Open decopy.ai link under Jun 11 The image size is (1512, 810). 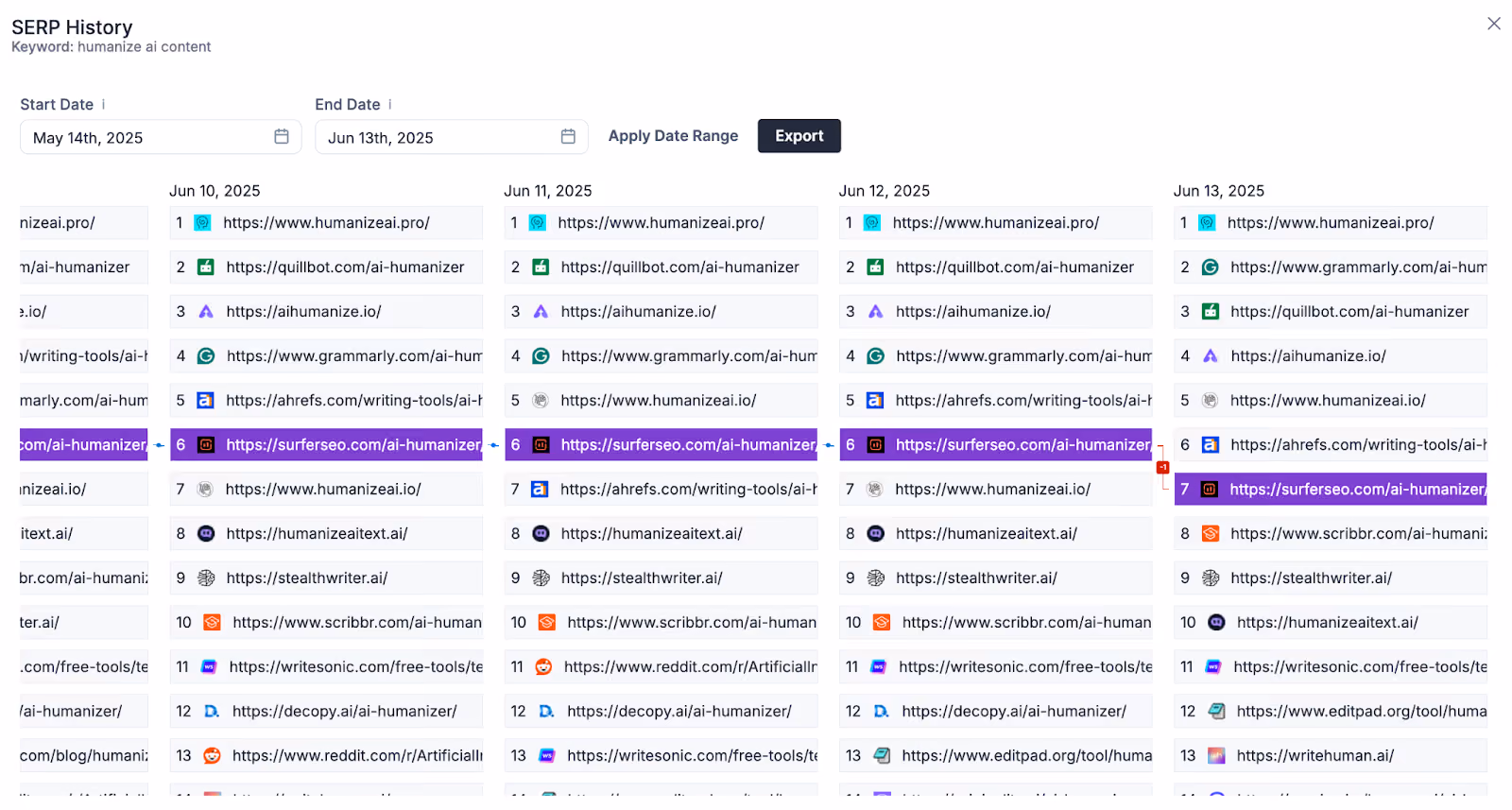[679, 712]
